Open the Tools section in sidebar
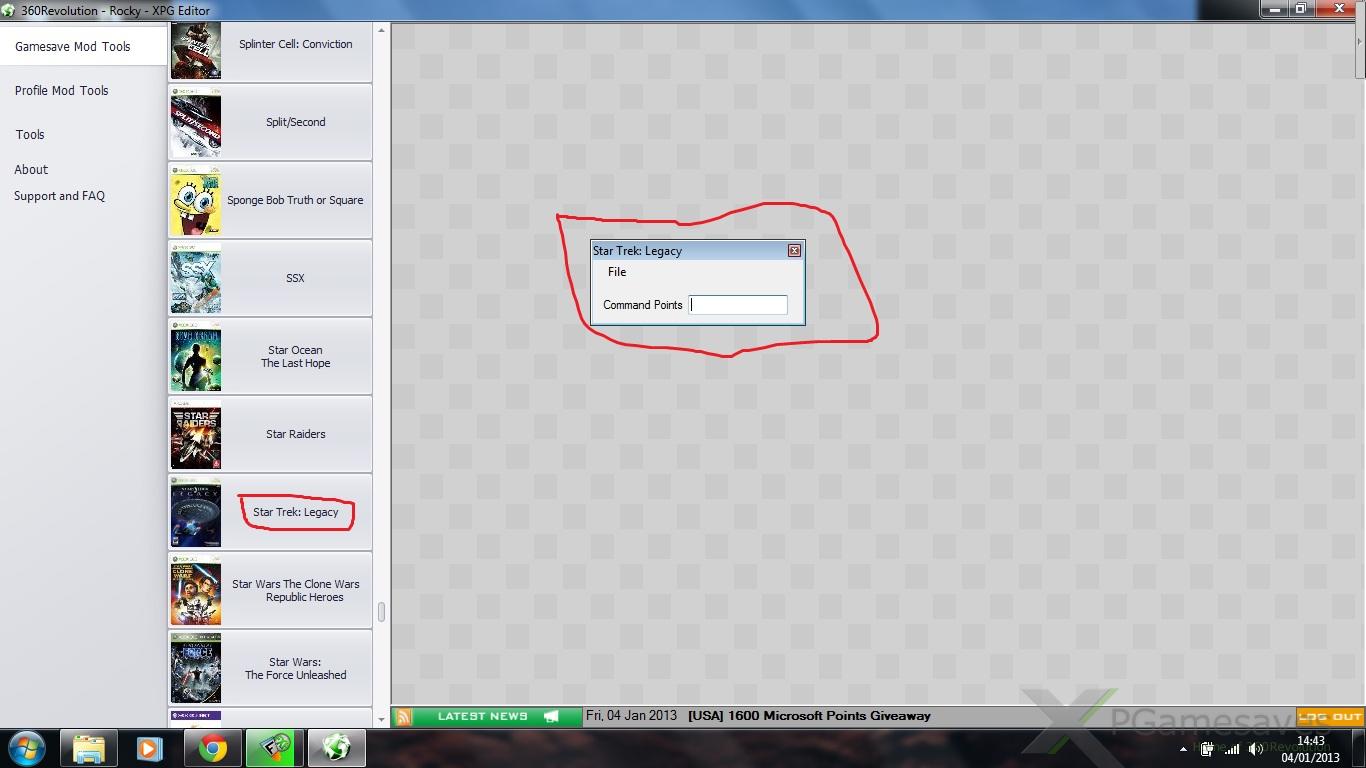 [30, 134]
